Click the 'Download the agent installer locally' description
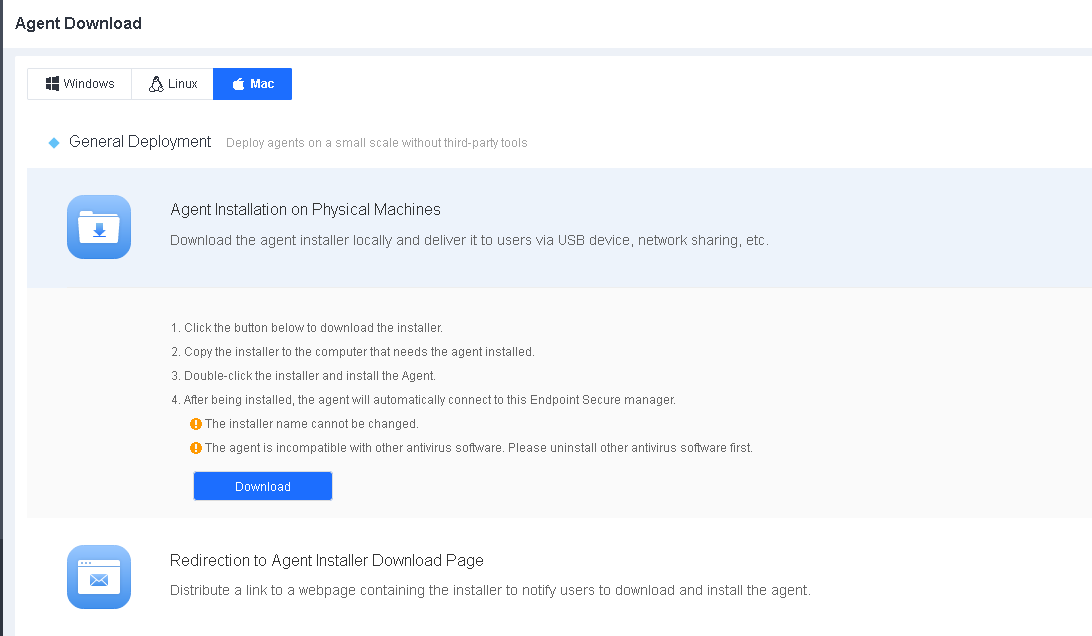 [469, 240]
